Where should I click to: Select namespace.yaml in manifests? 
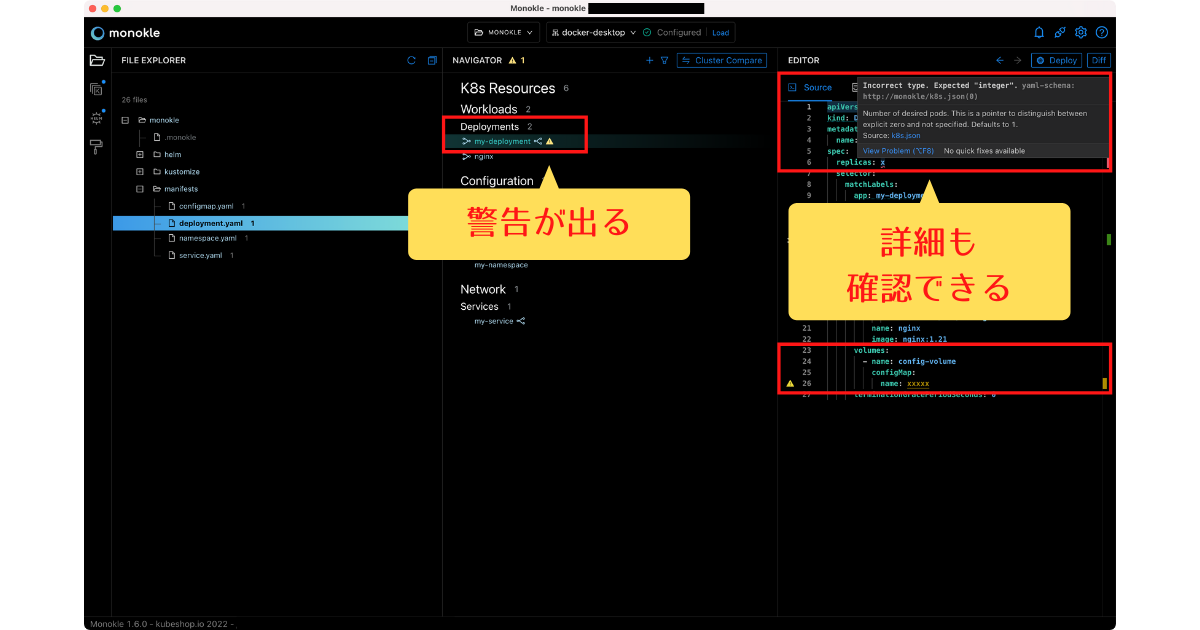pyautogui.click(x=208, y=238)
